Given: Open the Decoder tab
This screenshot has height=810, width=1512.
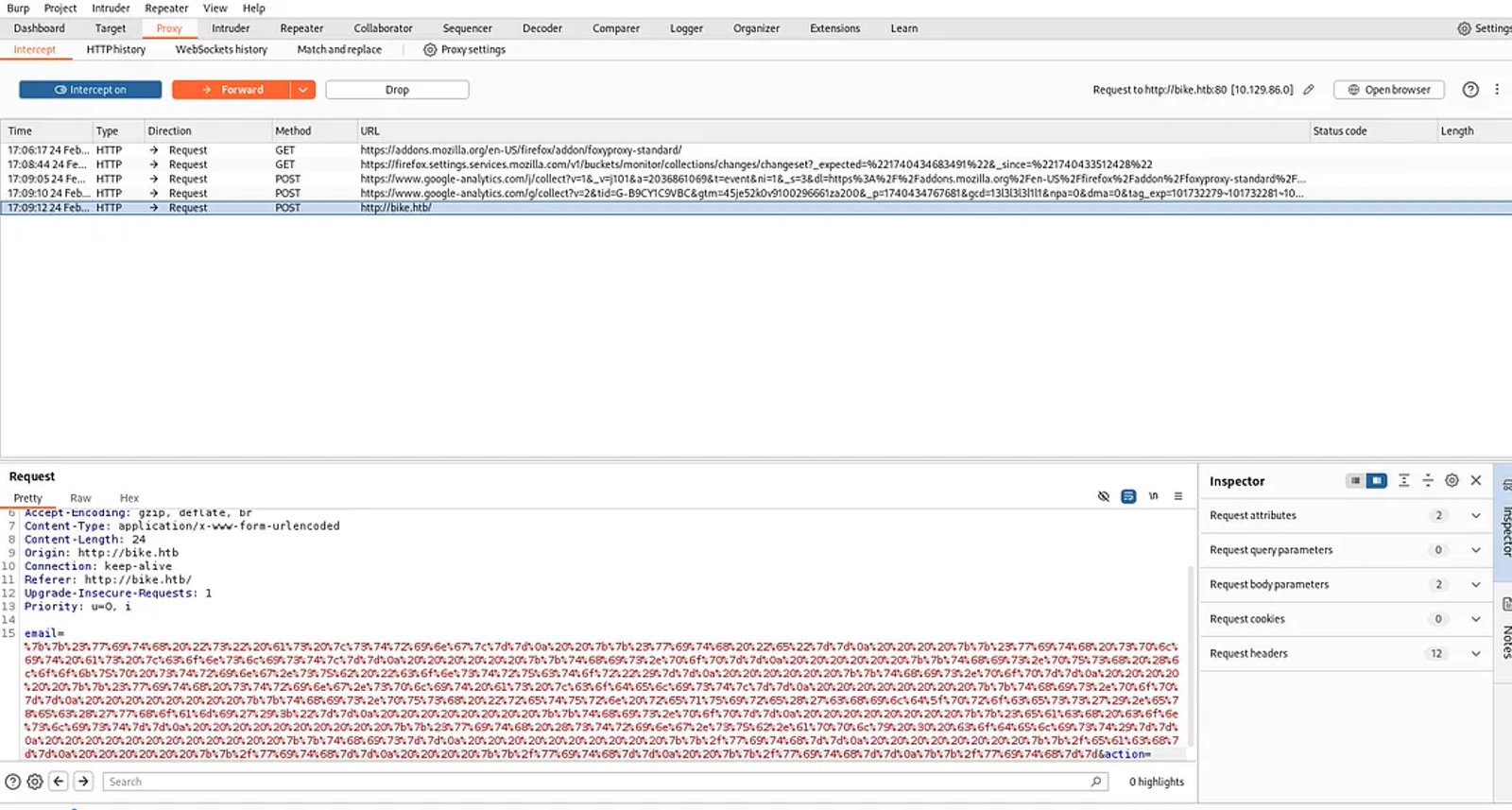Looking at the screenshot, I should coord(542,28).
